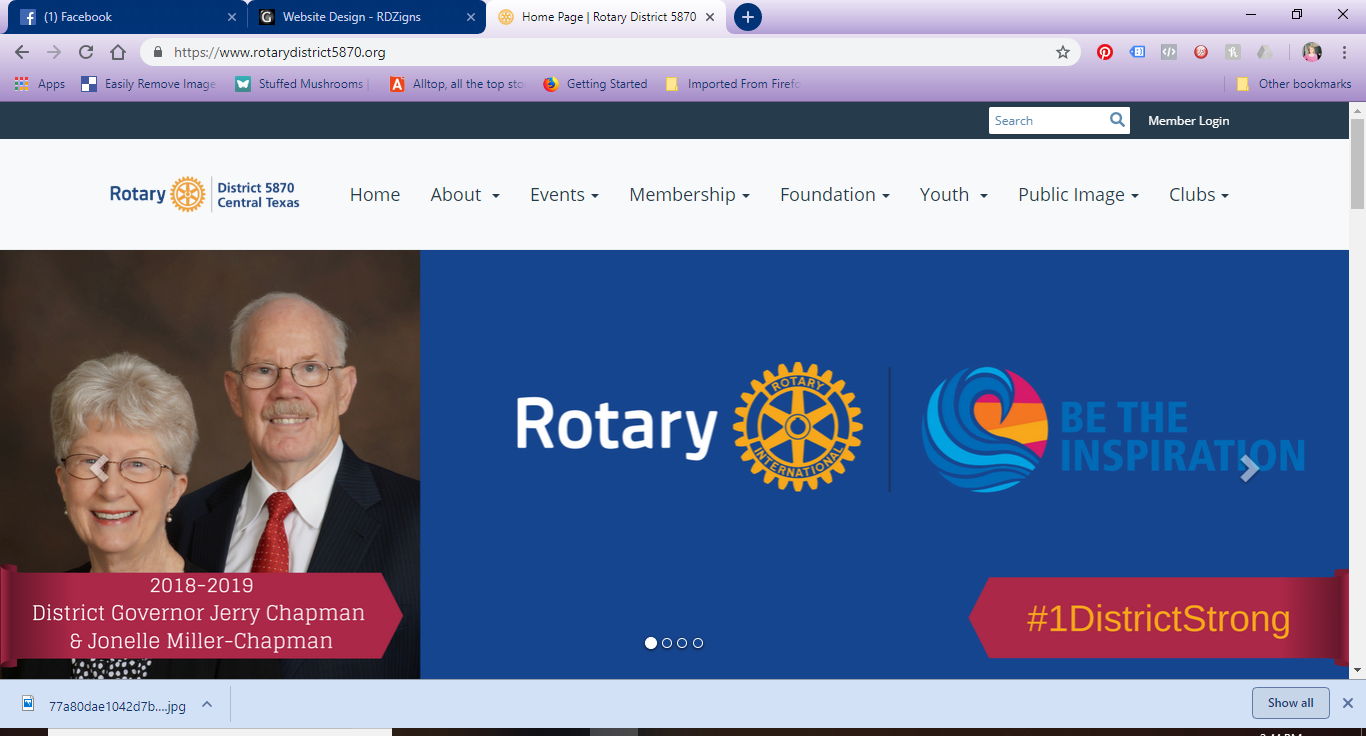Open the downloaded jpg file
This screenshot has height=736, width=1366.
tap(105, 705)
